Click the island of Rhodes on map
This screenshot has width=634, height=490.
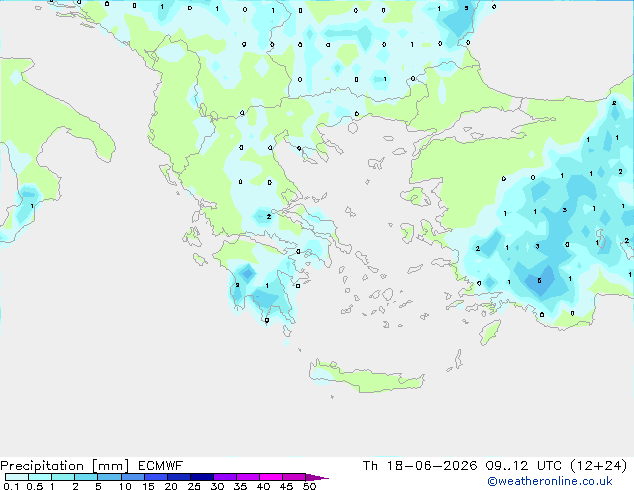(x=490, y=332)
